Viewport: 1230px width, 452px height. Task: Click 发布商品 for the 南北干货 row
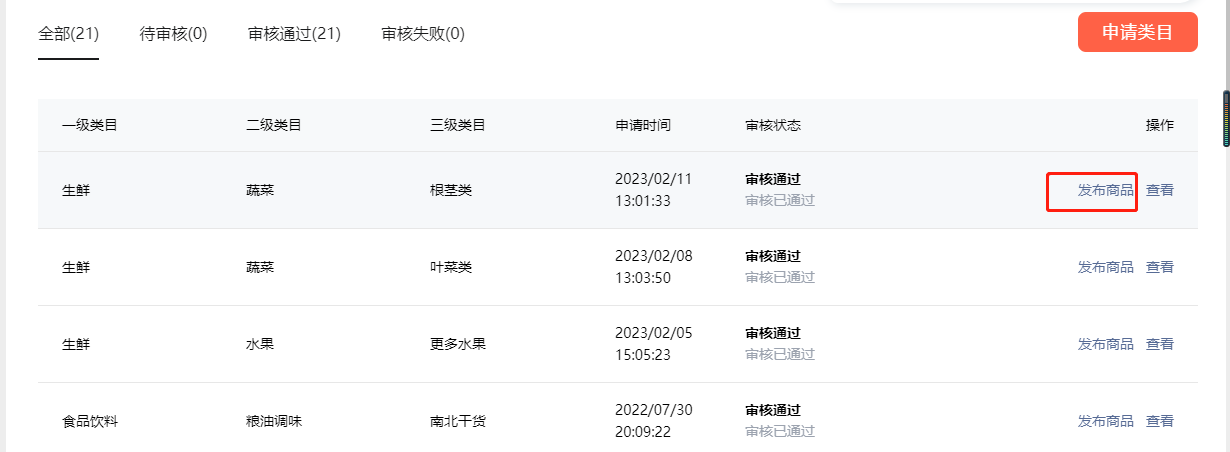point(1106,421)
